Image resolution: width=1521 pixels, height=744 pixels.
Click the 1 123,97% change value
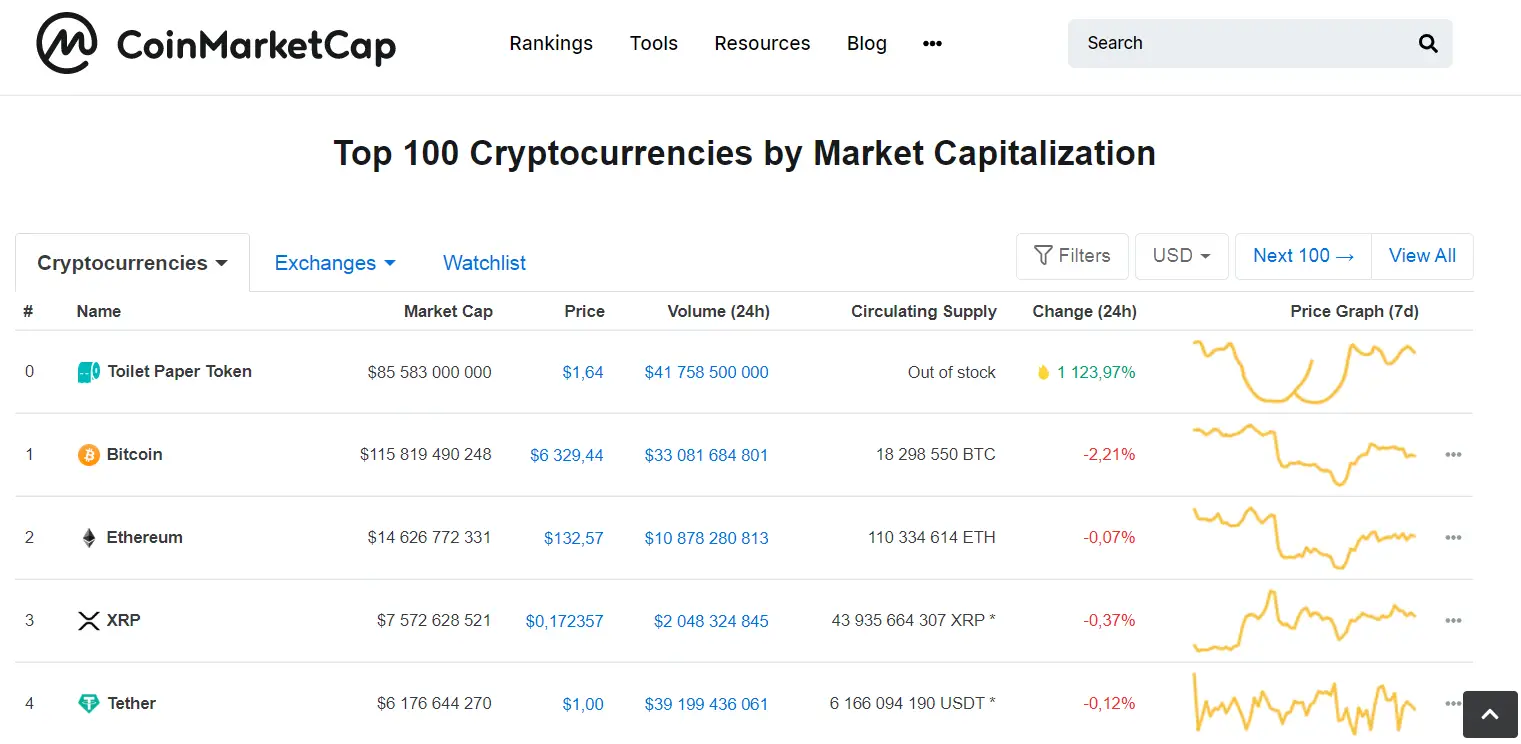point(1096,372)
